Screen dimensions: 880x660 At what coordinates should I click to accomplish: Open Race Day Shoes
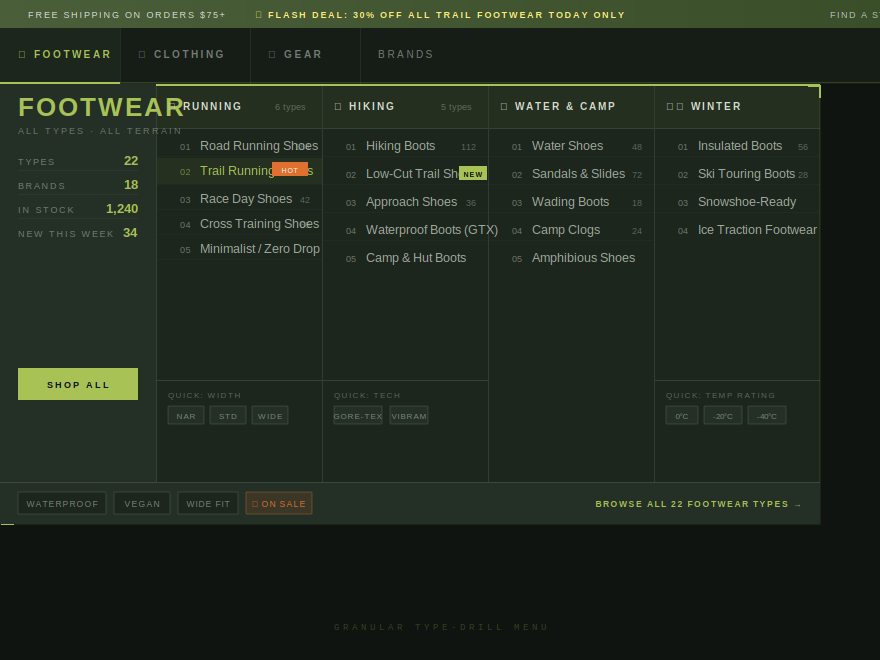point(240,199)
